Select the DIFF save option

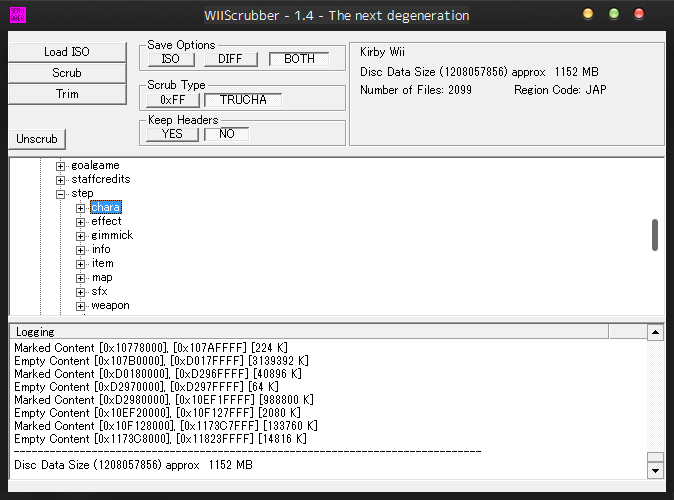[x=231, y=59]
